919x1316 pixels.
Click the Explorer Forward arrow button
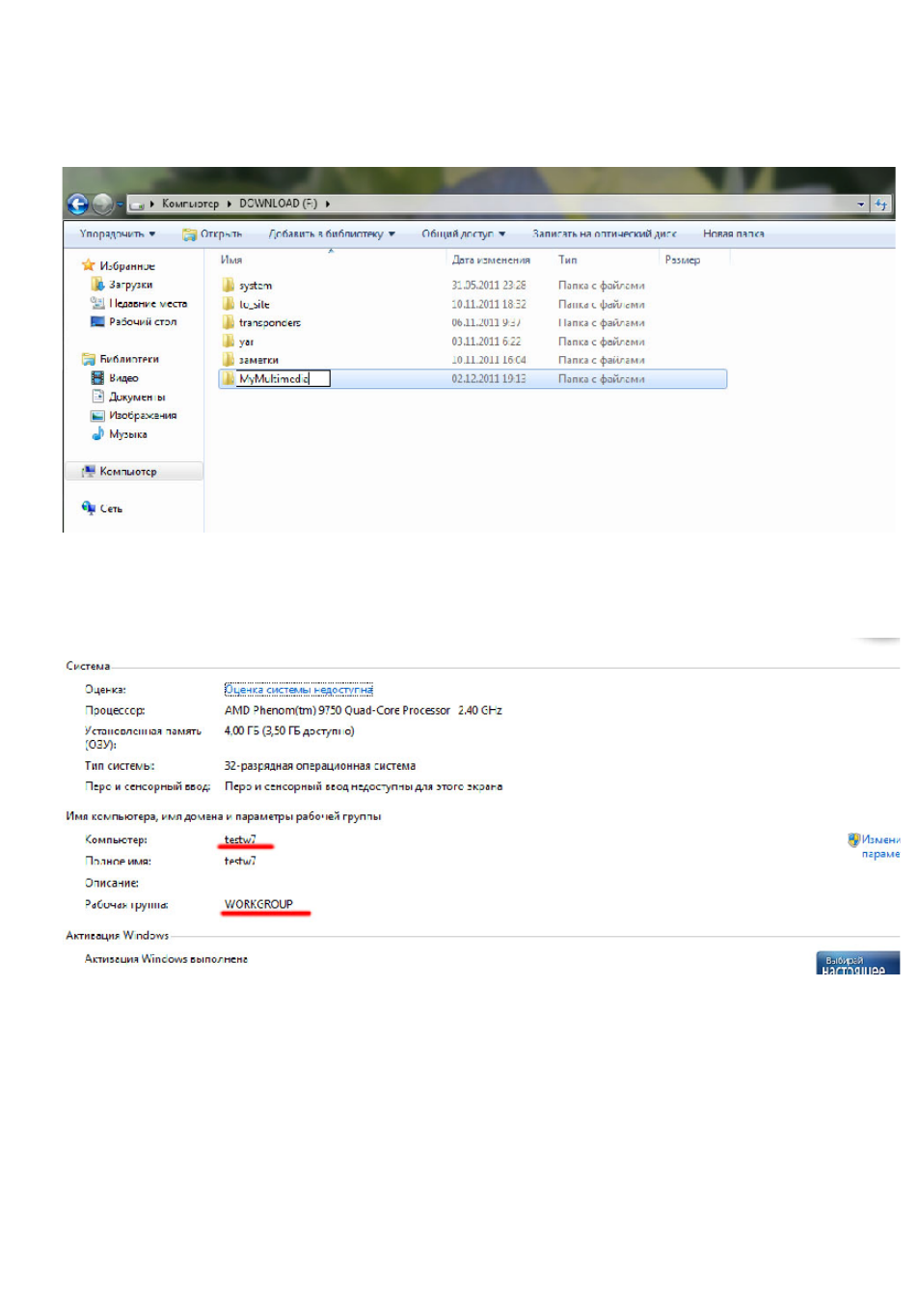(102, 205)
